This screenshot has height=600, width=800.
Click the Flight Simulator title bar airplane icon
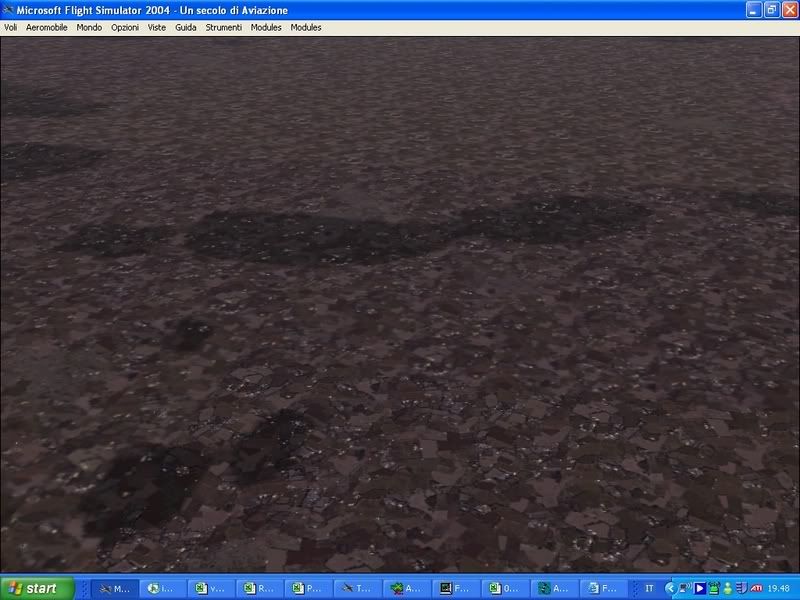click(x=8, y=10)
